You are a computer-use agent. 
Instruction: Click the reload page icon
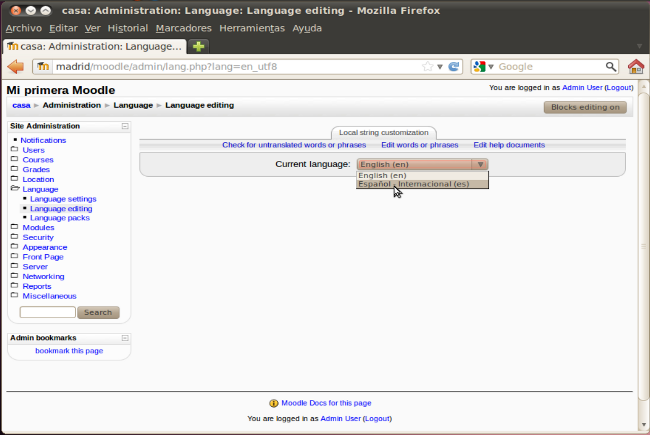[454, 67]
